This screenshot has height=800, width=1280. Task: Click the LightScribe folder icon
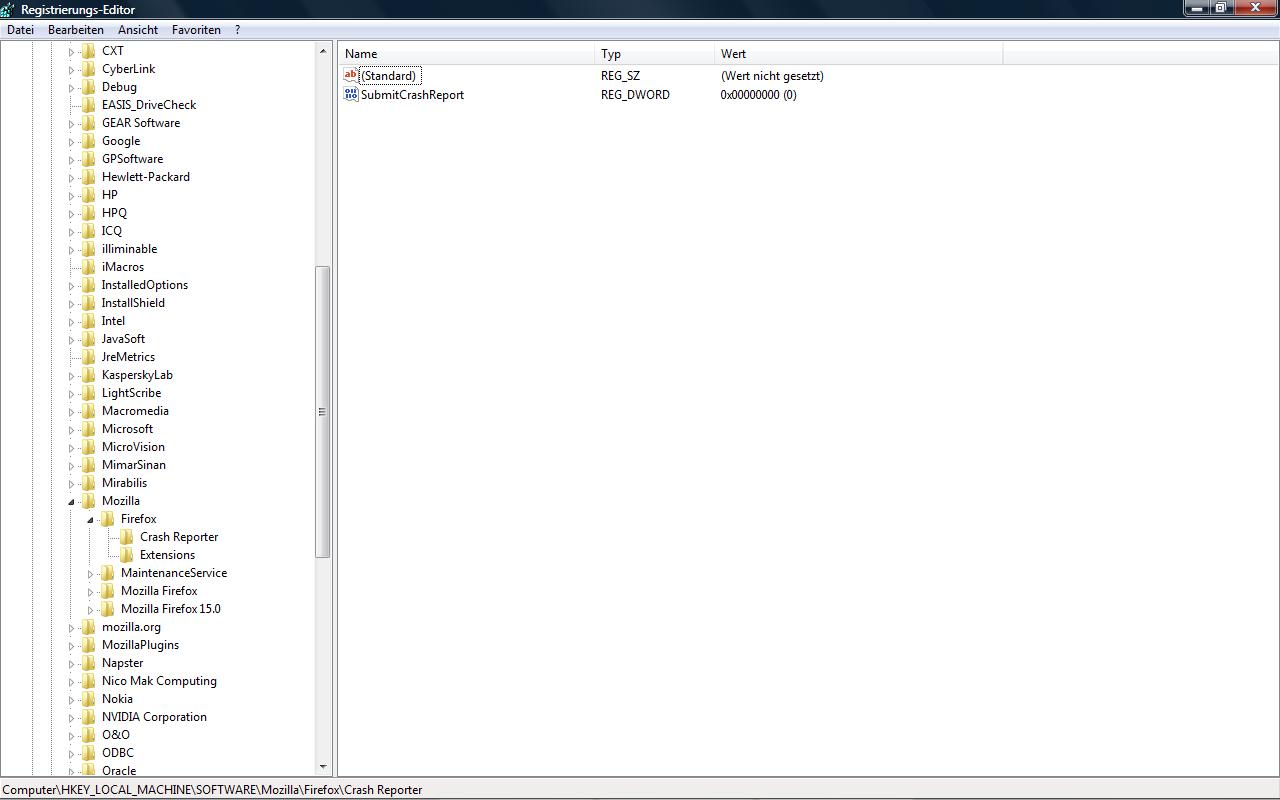tap(89, 393)
